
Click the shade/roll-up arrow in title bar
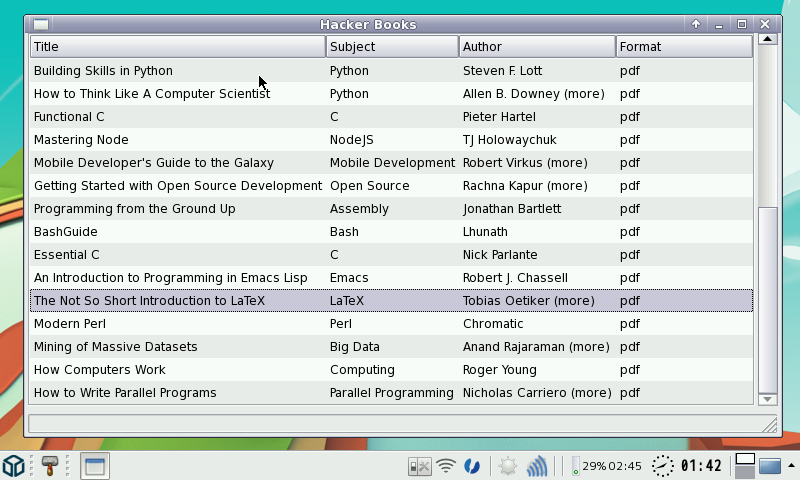click(696, 24)
